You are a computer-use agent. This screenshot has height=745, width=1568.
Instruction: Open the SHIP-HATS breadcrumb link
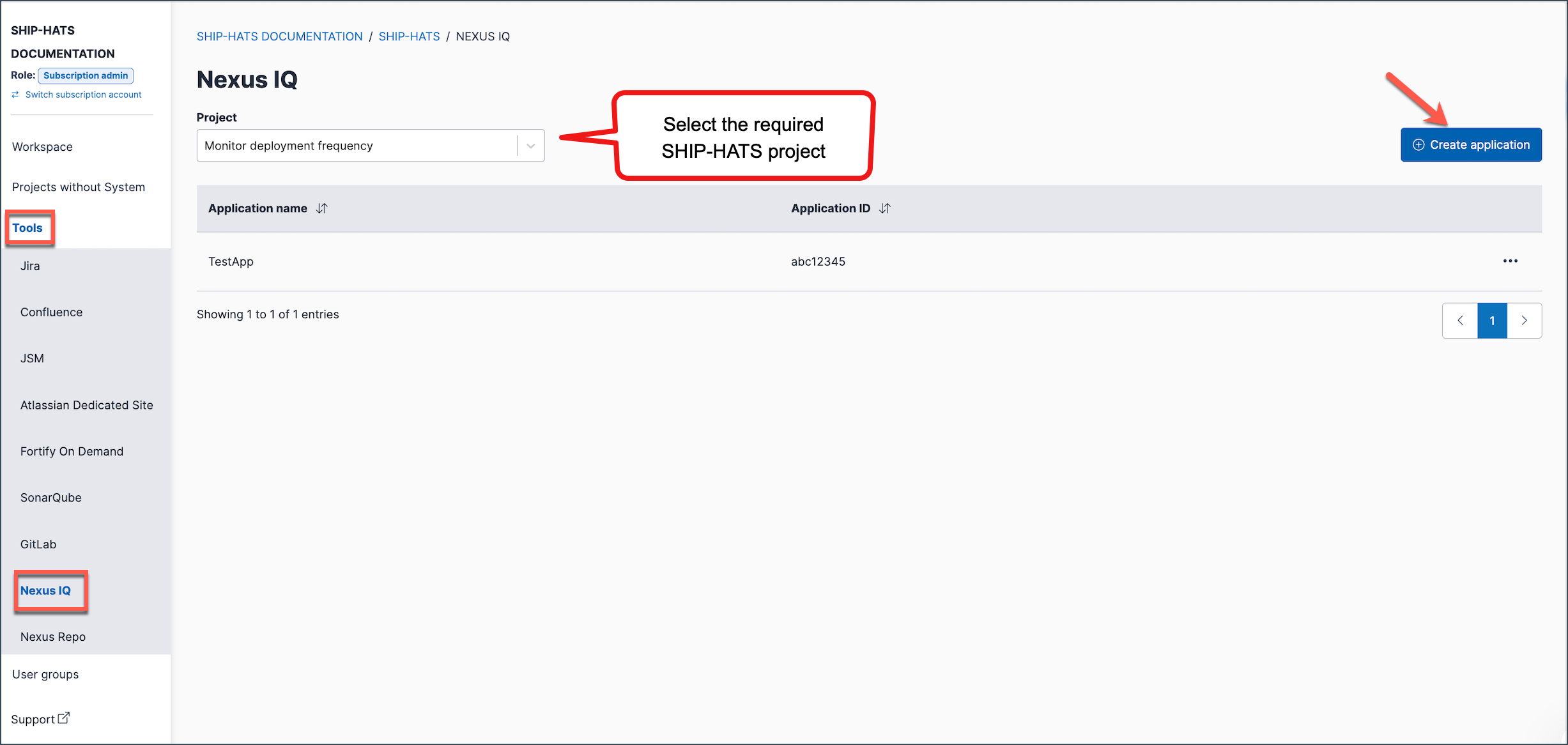(x=409, y=36)
